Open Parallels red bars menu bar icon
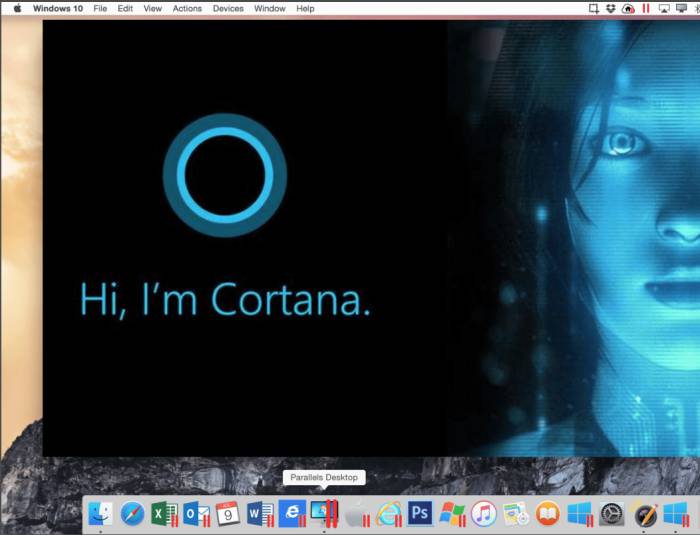 point(646,8)
